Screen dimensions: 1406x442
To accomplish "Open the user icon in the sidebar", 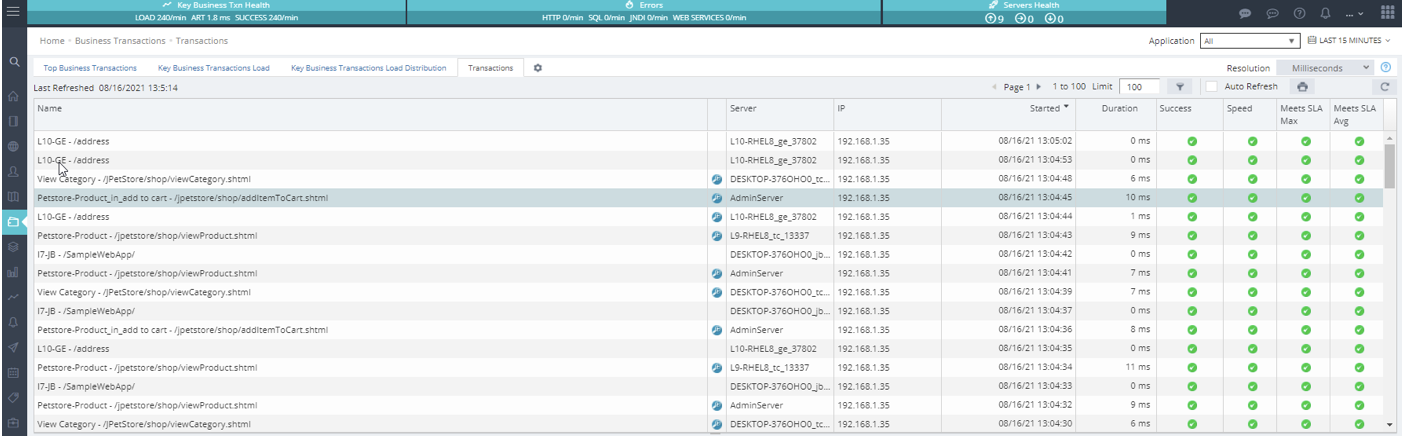I will coord(14,171).
